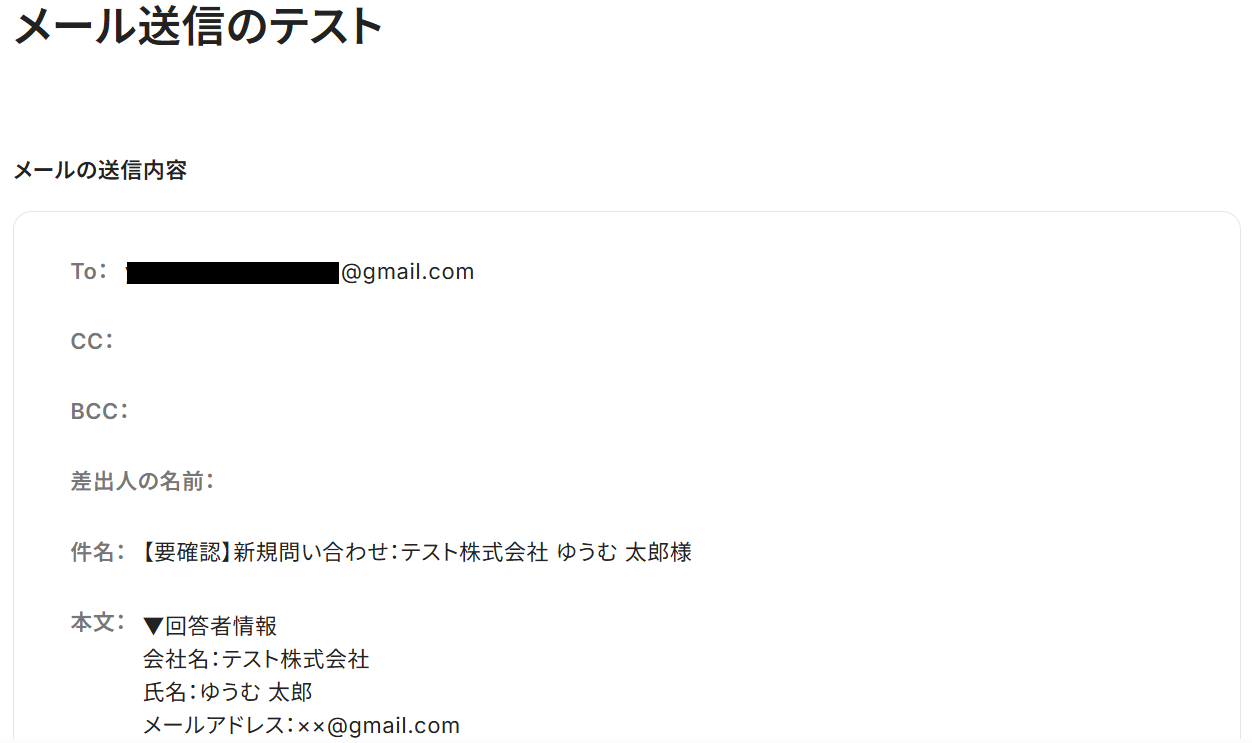Click the blacked-out part of the recipient address

click(x=233, y=273)
